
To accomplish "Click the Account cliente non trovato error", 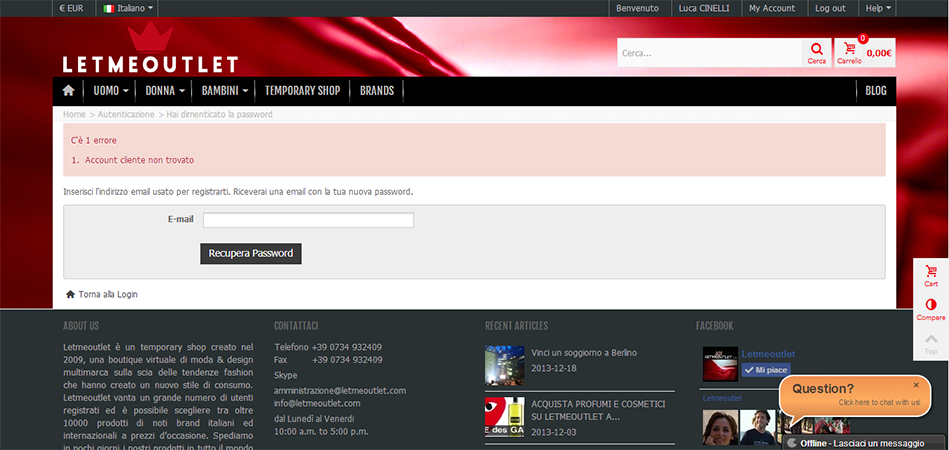I will [139, 160].
